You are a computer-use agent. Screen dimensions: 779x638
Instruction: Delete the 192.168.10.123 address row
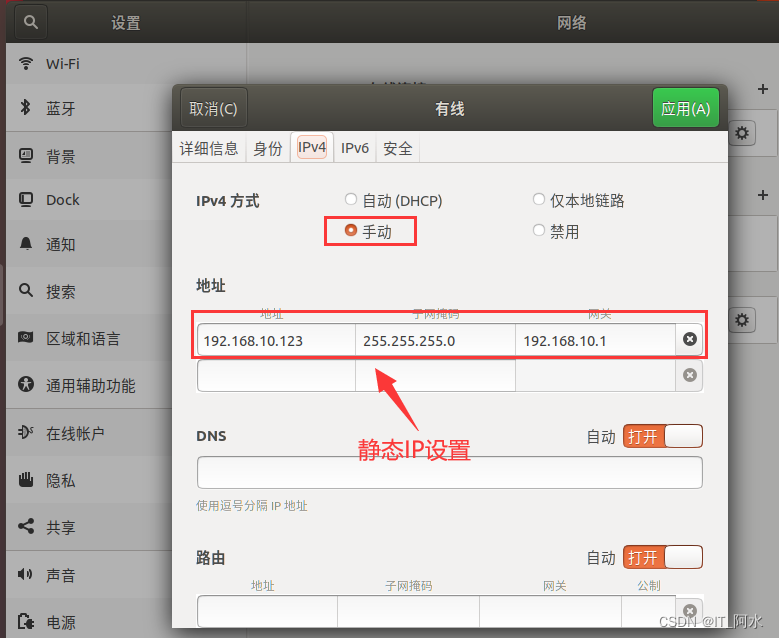tap(690, 339)
